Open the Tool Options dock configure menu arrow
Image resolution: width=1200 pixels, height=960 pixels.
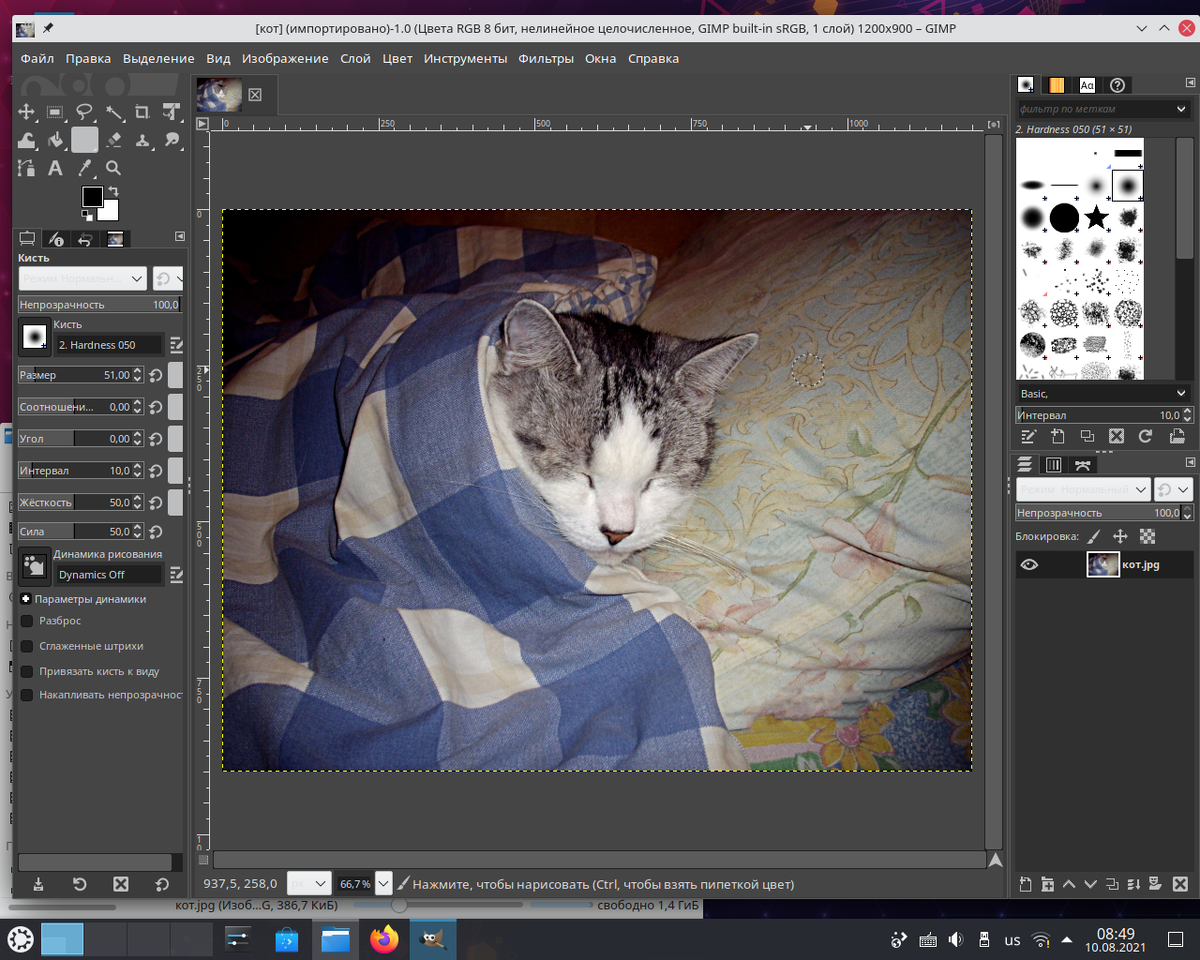pyautogui.click(x=180, y=237)
